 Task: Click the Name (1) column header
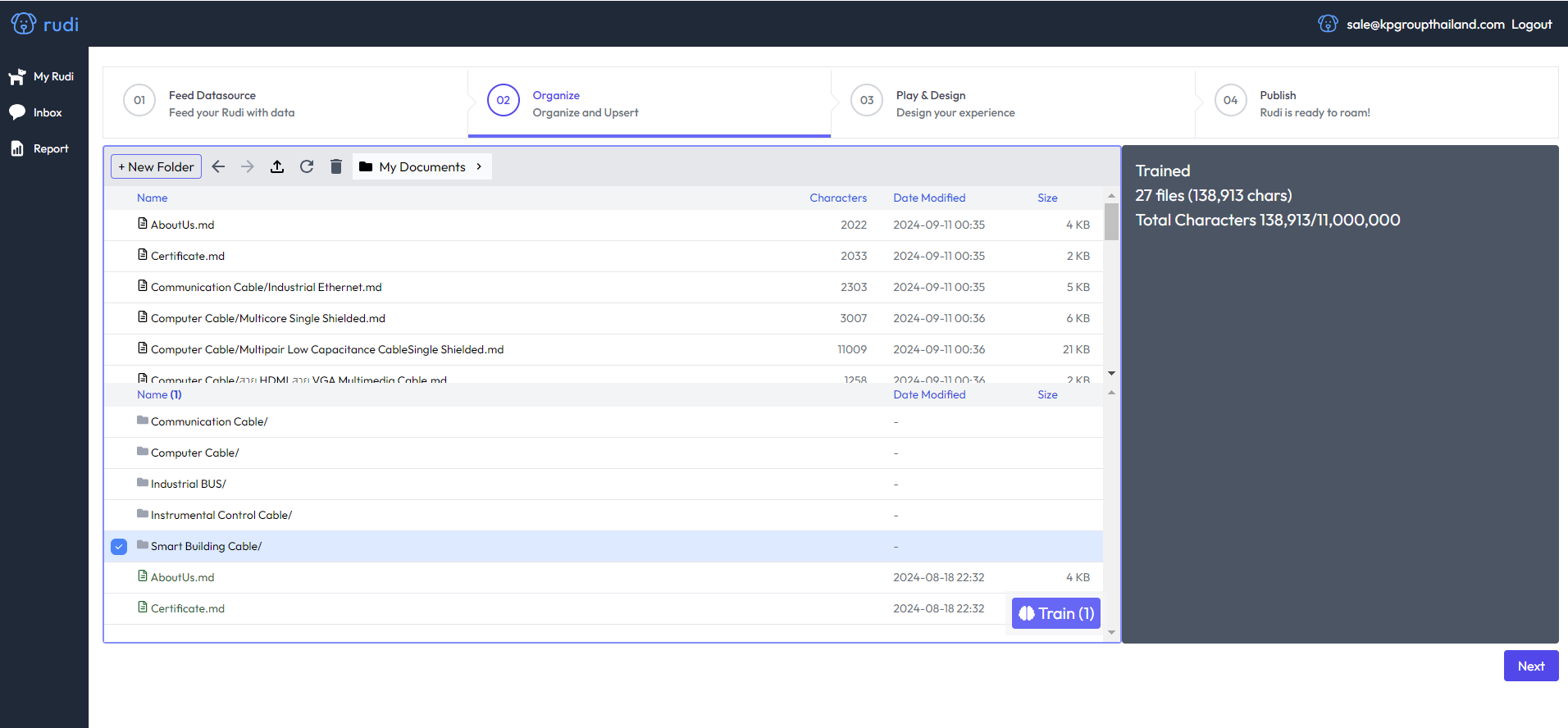tap(159, 394)
